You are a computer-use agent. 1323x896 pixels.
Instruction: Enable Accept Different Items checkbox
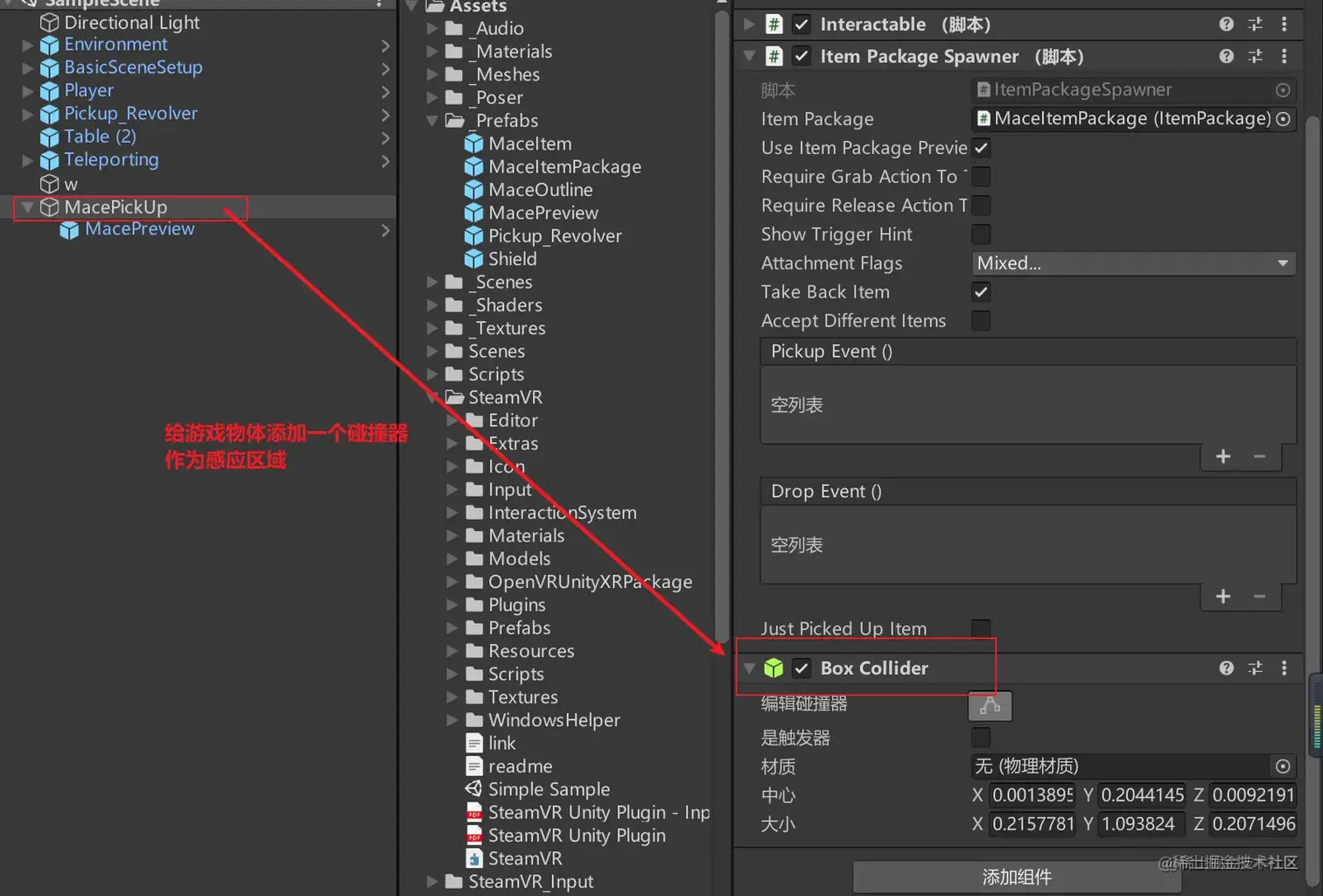tap(981, 321)
